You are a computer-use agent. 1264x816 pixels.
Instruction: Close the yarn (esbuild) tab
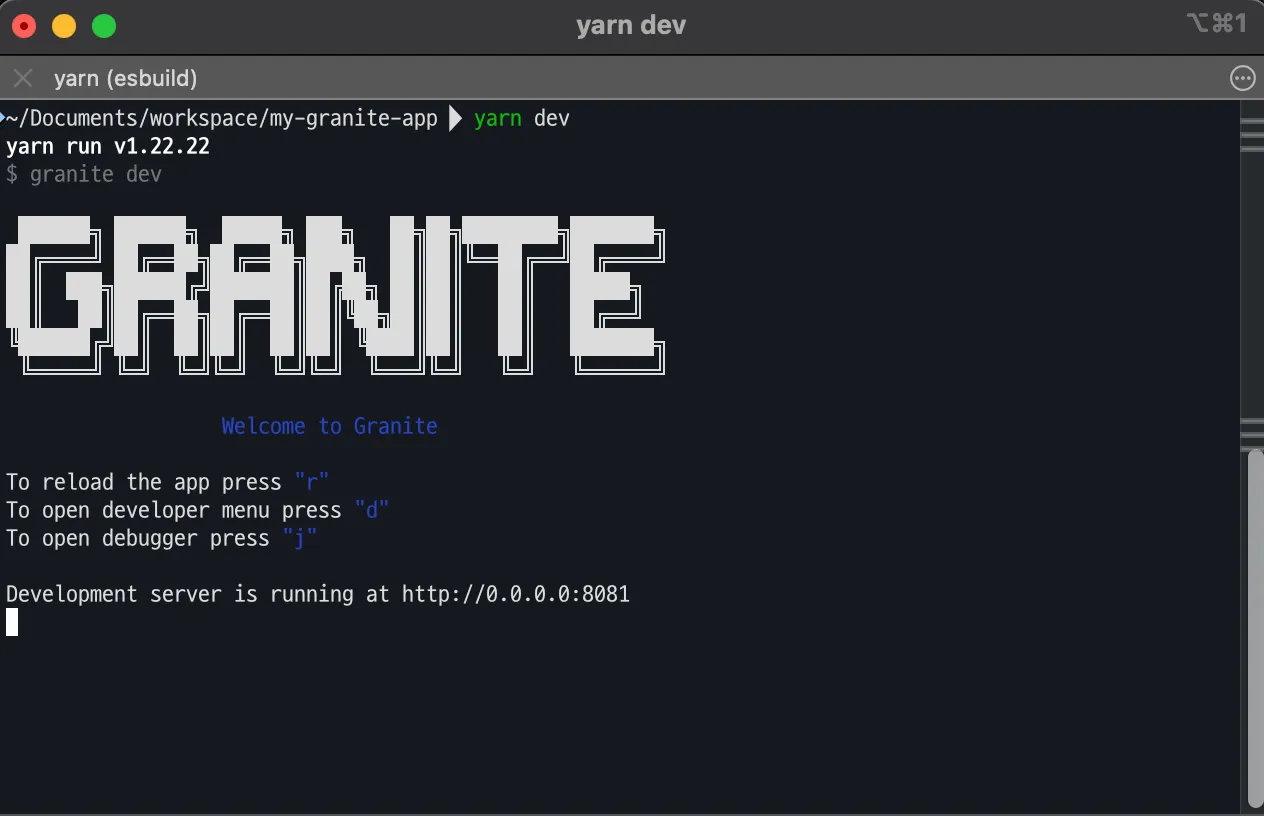point(23,78)
